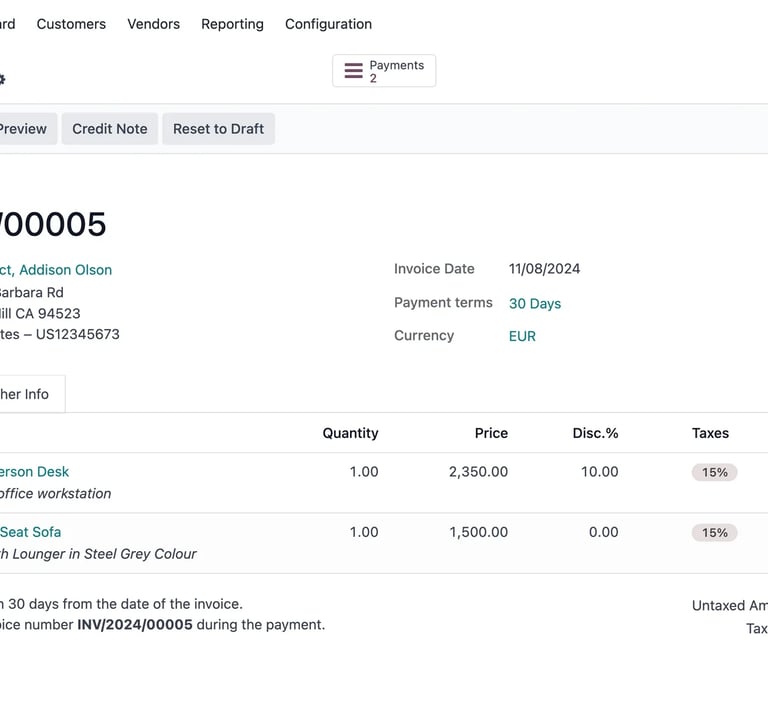Click the Price column header

tap(491, 433)
